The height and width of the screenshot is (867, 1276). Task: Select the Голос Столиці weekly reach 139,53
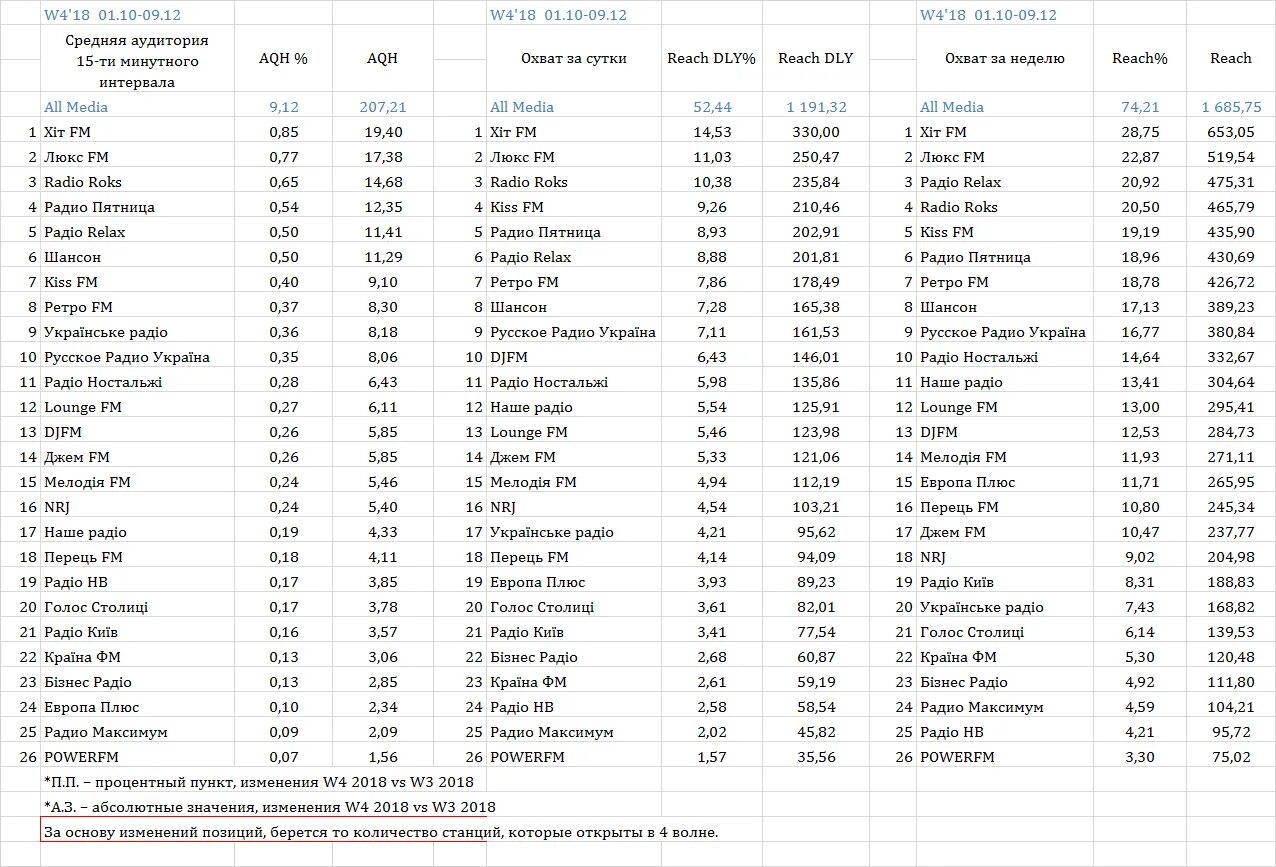tap(1231, 632)
